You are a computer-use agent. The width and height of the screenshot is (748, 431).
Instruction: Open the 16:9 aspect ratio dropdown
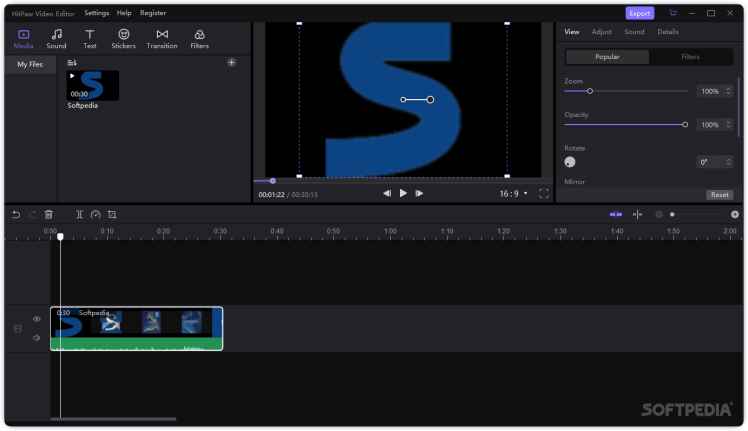point(513,194)
